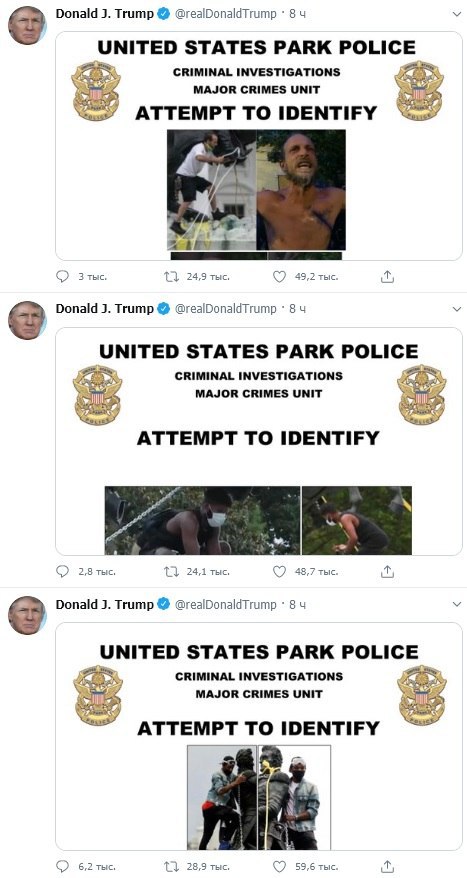Reply to the second tweet (2,8 тыс.)
Screen dimensions: 467x878
tap(63, 572)
